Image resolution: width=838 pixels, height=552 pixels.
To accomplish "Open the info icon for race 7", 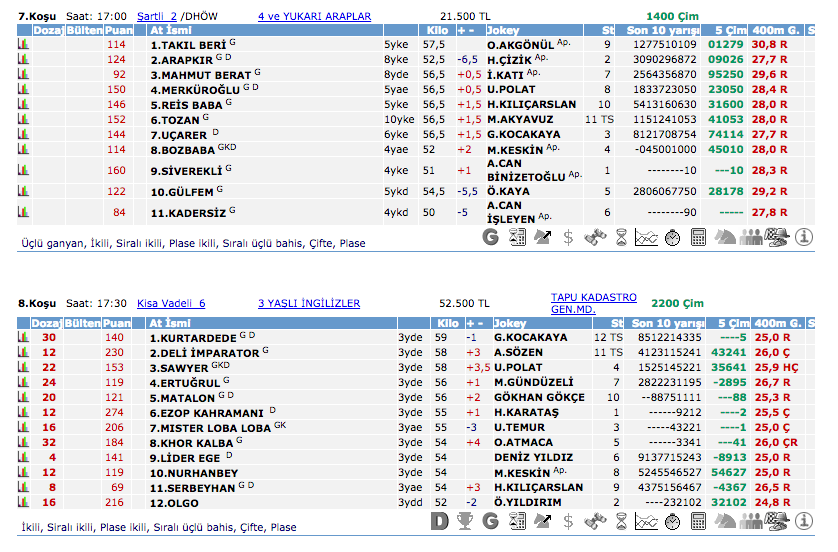I will [803, 237].
